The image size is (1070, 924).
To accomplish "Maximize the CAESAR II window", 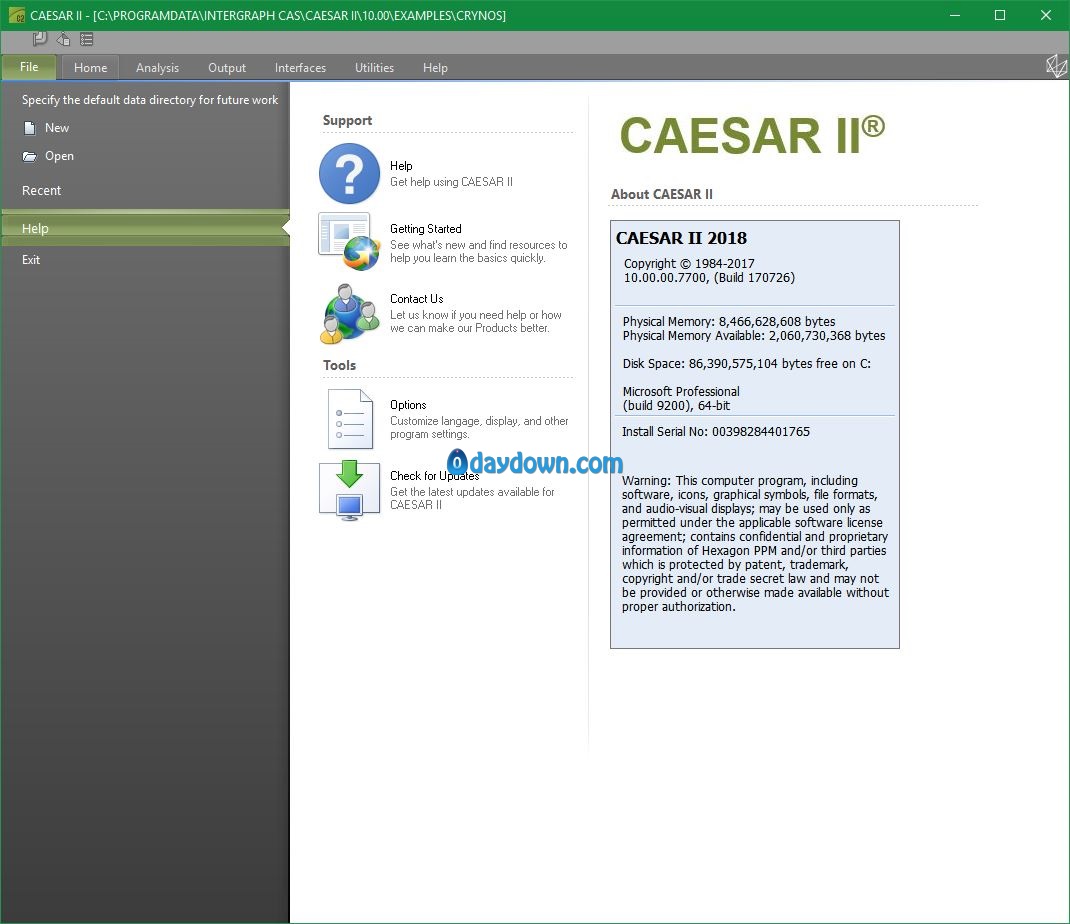I will click(x=1000, y=15).
